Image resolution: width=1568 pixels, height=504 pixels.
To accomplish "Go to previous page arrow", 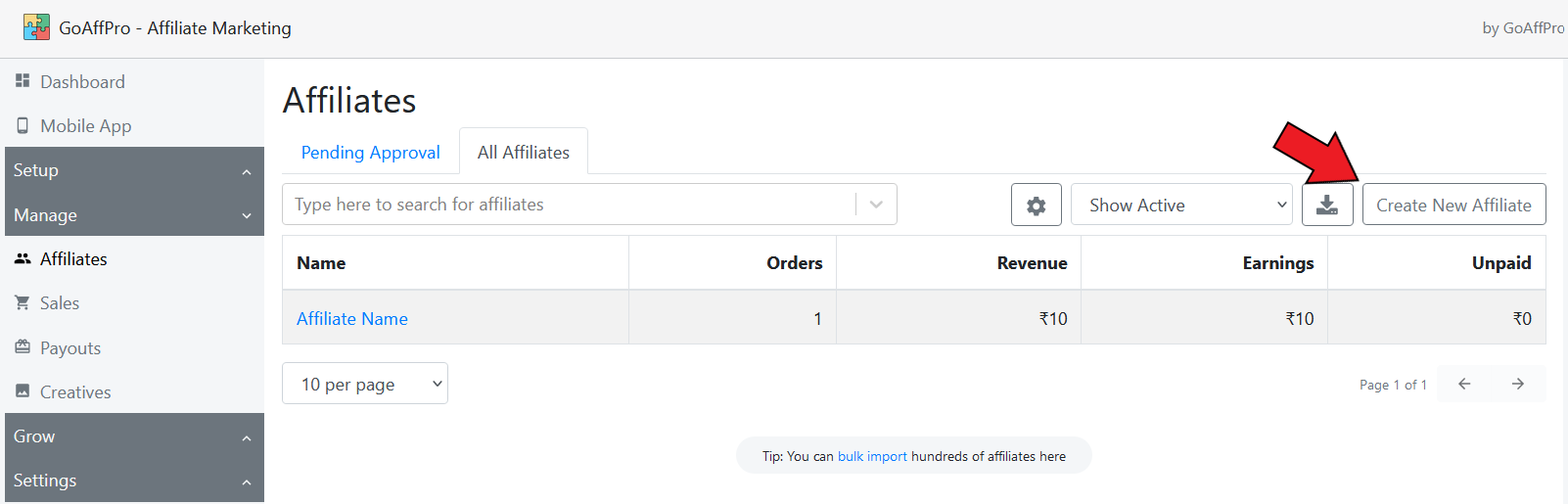I will click(x=1464, y=385).
